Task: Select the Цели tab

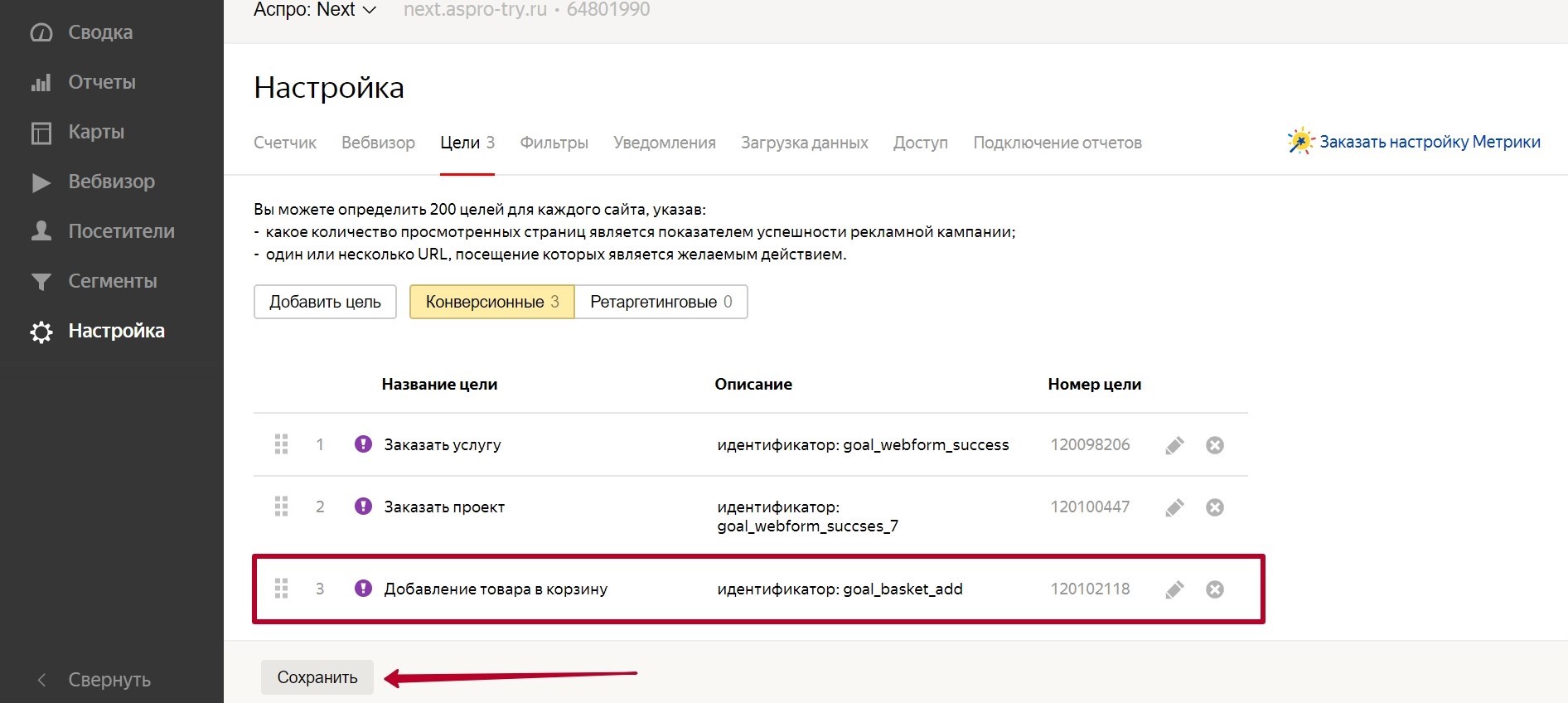Action: tap(467, 143)
